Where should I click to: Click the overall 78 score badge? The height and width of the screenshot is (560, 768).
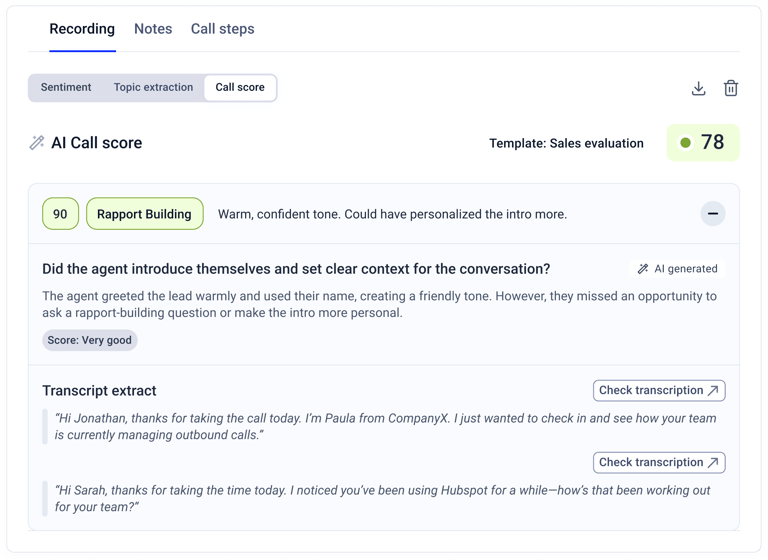click(x=703, y=143)
